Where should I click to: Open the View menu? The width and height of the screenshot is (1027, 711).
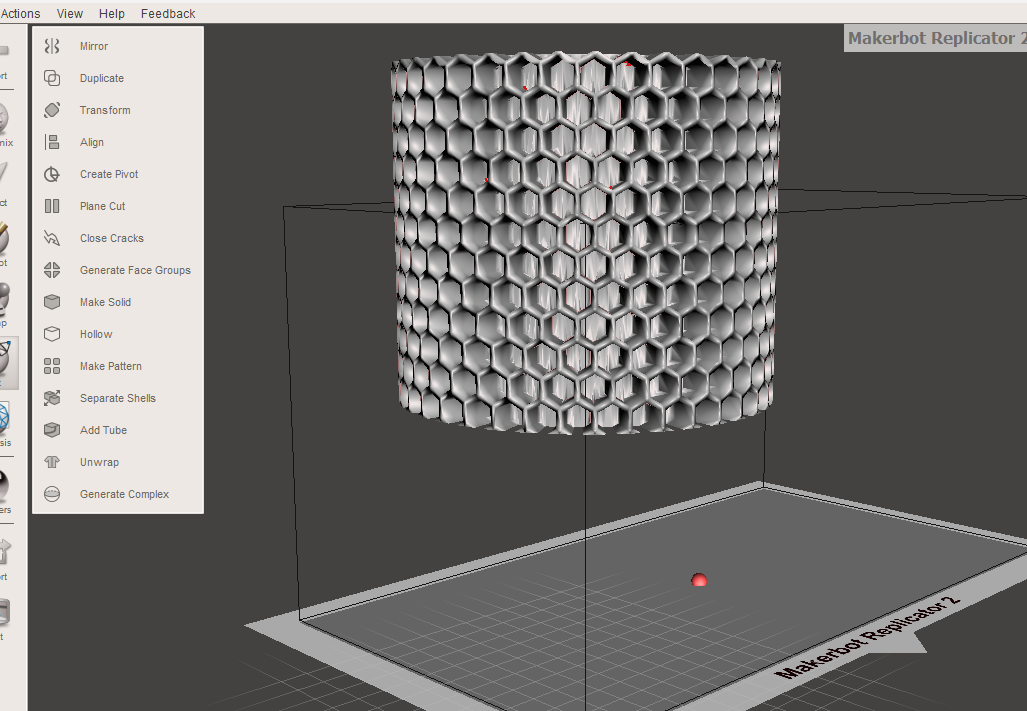point(69,13)
